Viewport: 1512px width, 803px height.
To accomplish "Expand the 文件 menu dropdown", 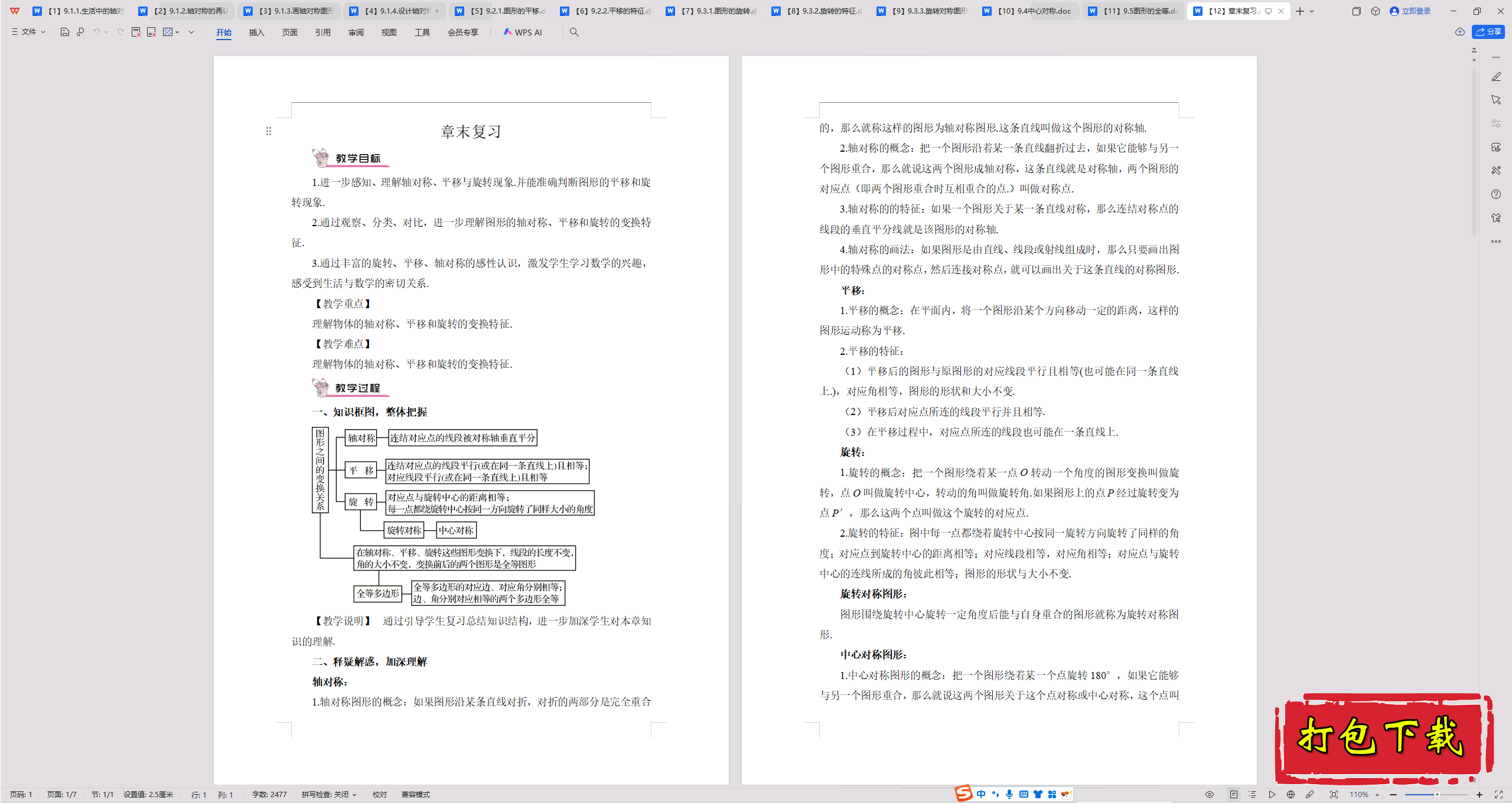I will point(28,32).
